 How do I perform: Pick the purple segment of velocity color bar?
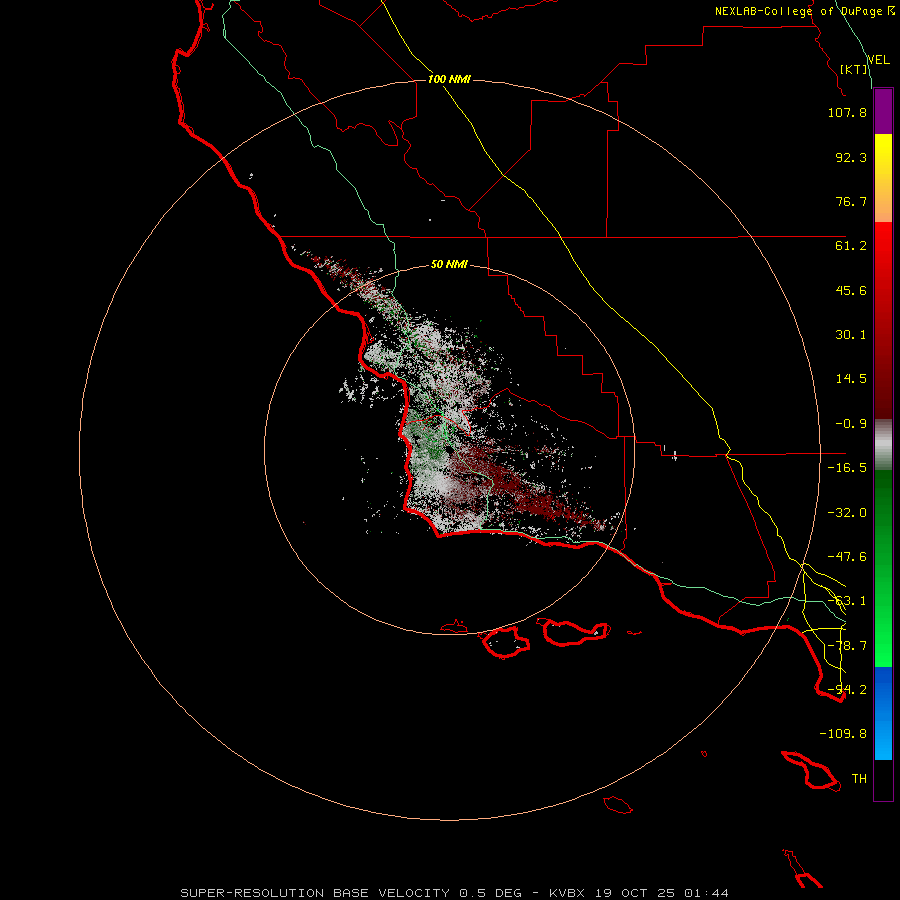click(x=883, y=111)
